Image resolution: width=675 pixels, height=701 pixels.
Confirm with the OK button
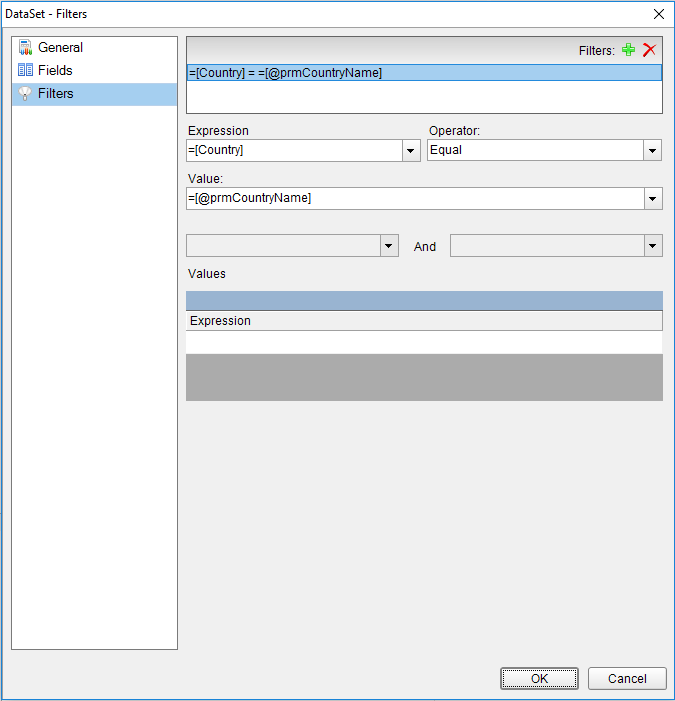(539, 679)
